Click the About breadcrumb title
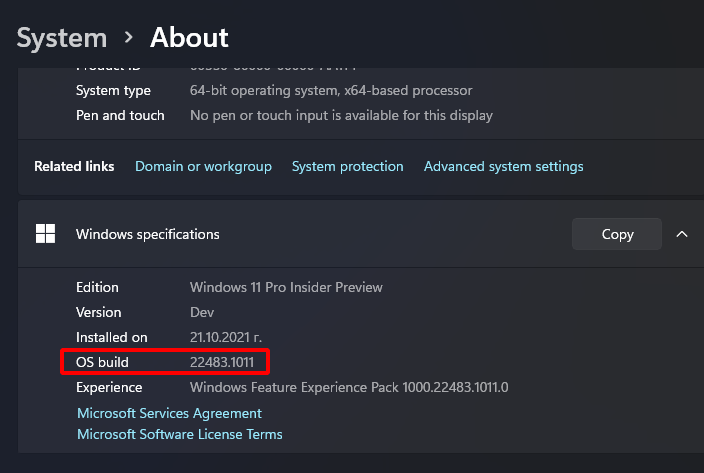Viewport: 704px width, 473px height. point(189,37)
